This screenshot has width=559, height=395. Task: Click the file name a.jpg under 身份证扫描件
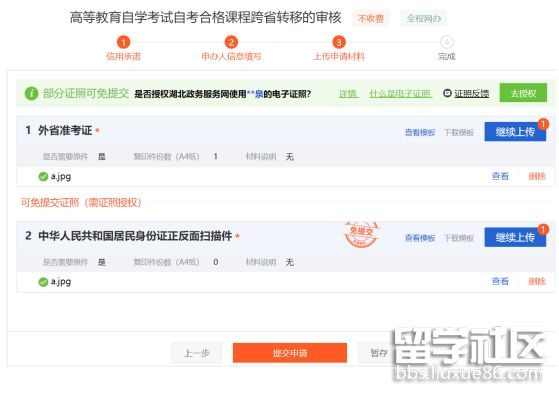61,282
